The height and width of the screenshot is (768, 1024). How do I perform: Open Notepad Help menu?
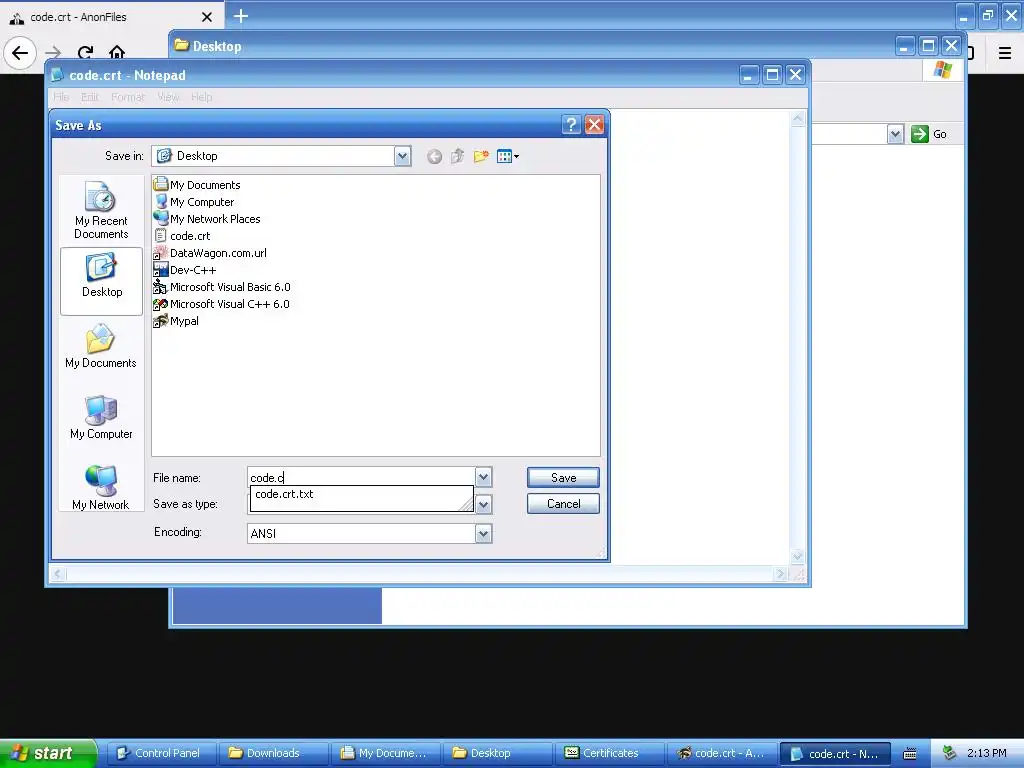tap(202, 97)
